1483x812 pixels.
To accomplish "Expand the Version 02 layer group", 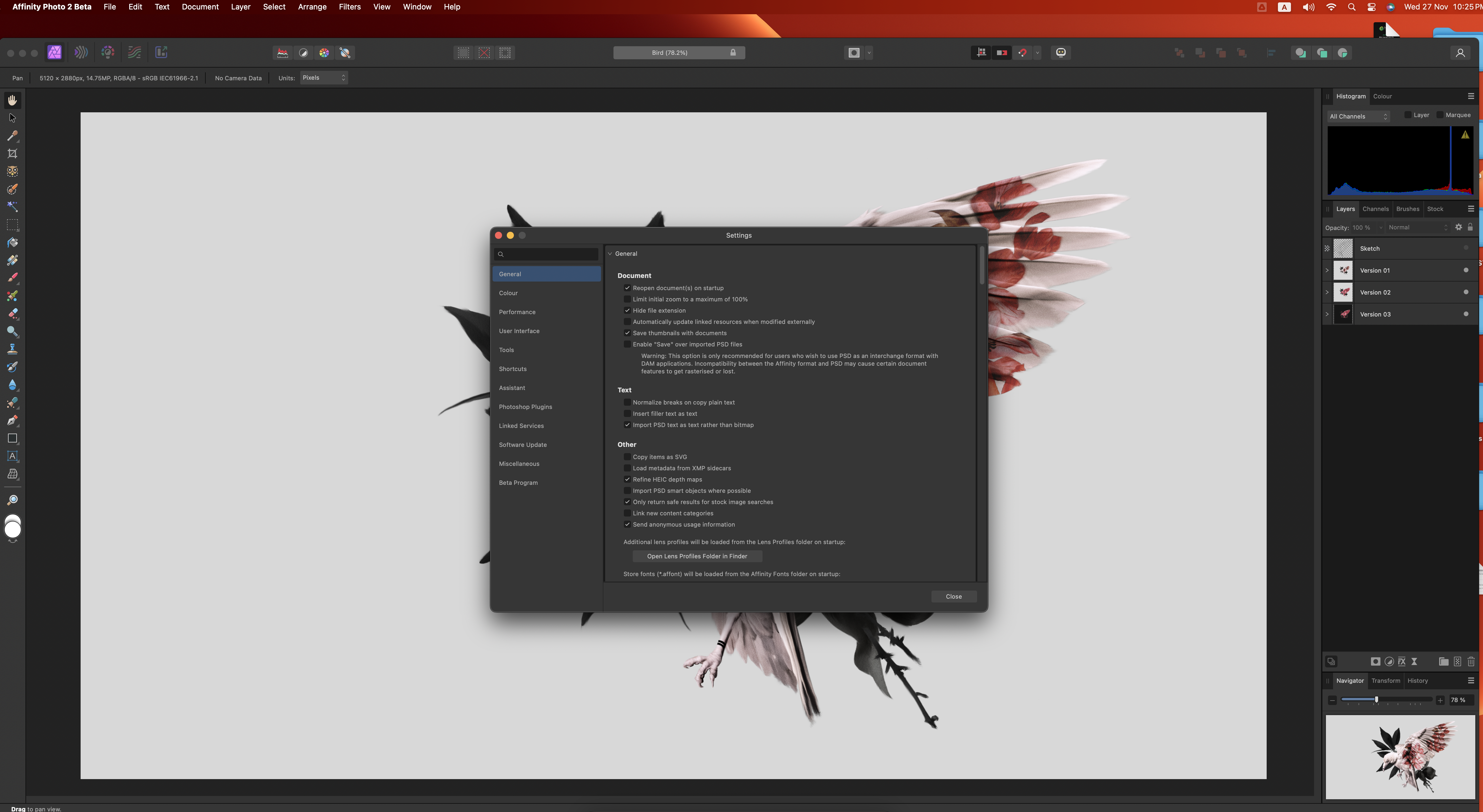I will [x=1327, y=292].
